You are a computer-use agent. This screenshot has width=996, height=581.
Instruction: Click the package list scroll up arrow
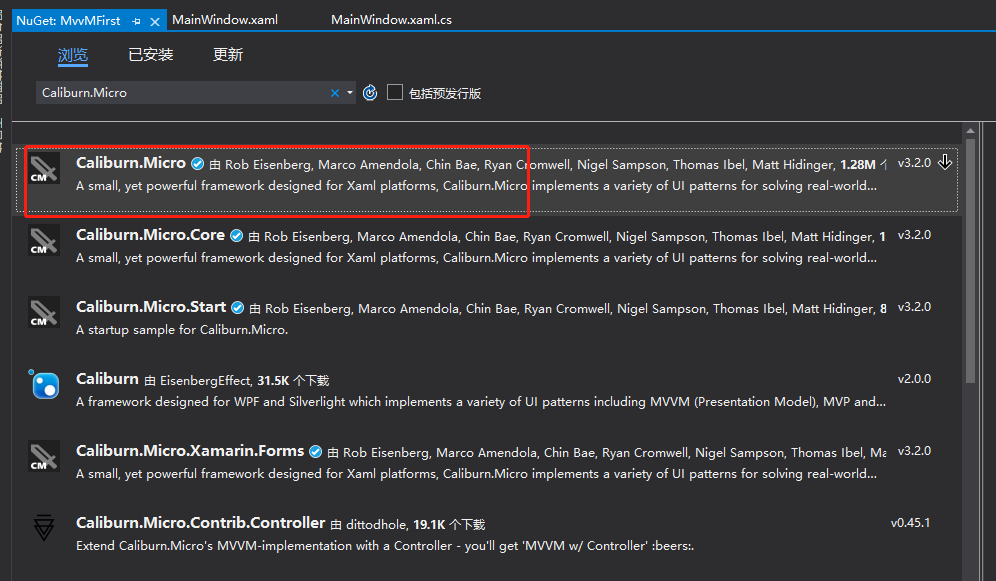pyautogui.click(x=970, y=131)
